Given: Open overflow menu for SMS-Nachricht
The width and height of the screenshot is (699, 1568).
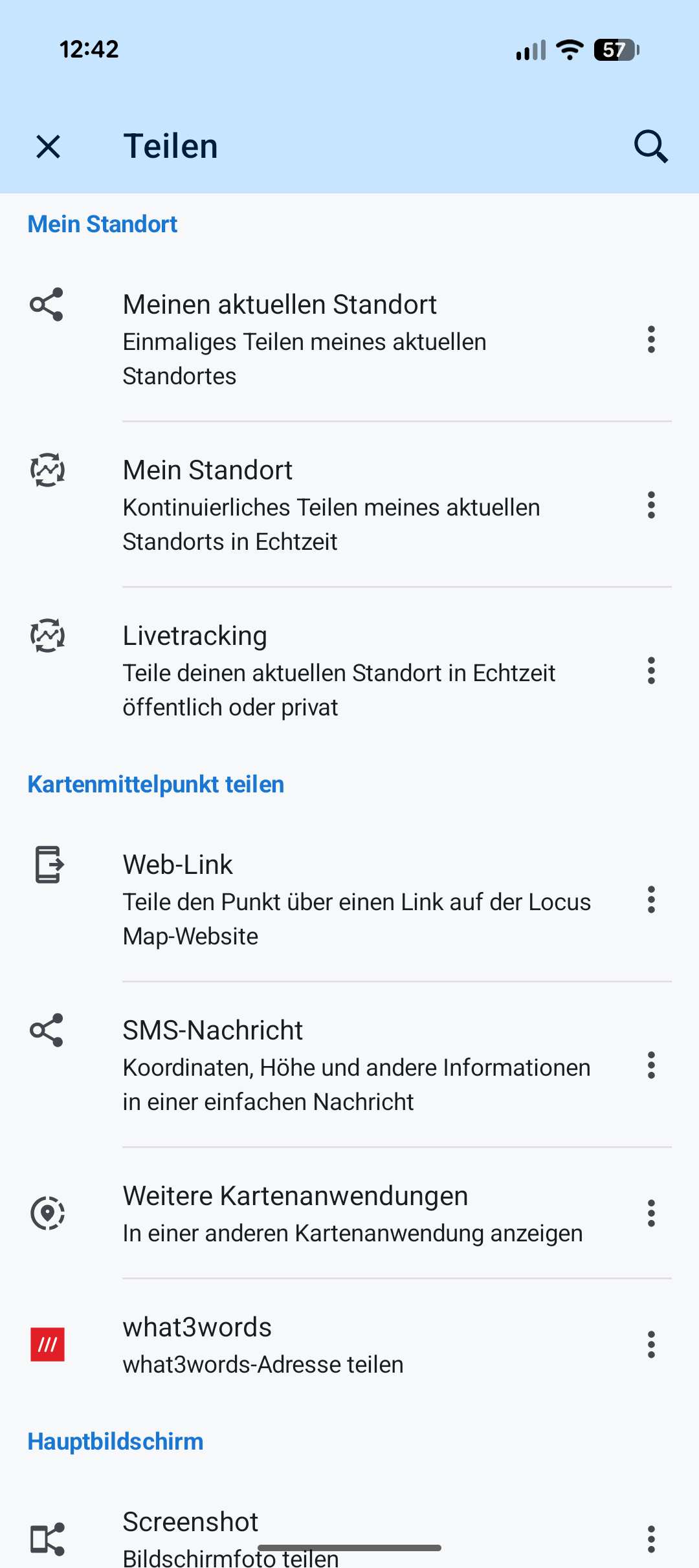Looking at the screenshot, I should click(x=651, y=1065).
